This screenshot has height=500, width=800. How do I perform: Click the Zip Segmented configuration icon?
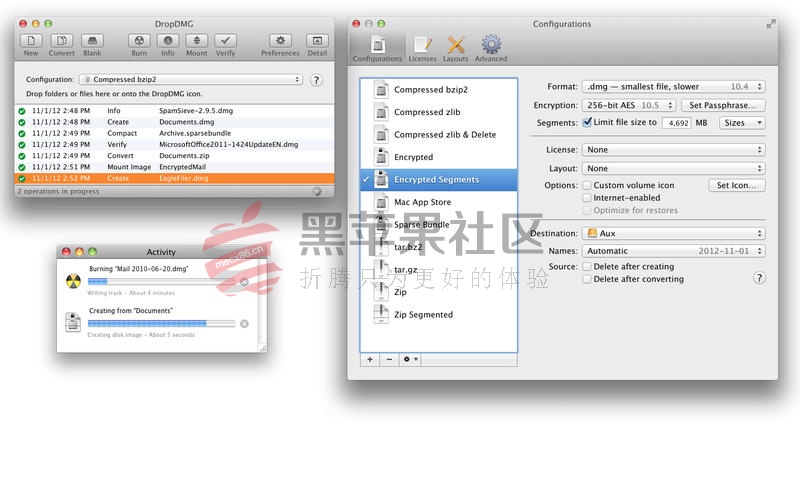coord(381,314)
